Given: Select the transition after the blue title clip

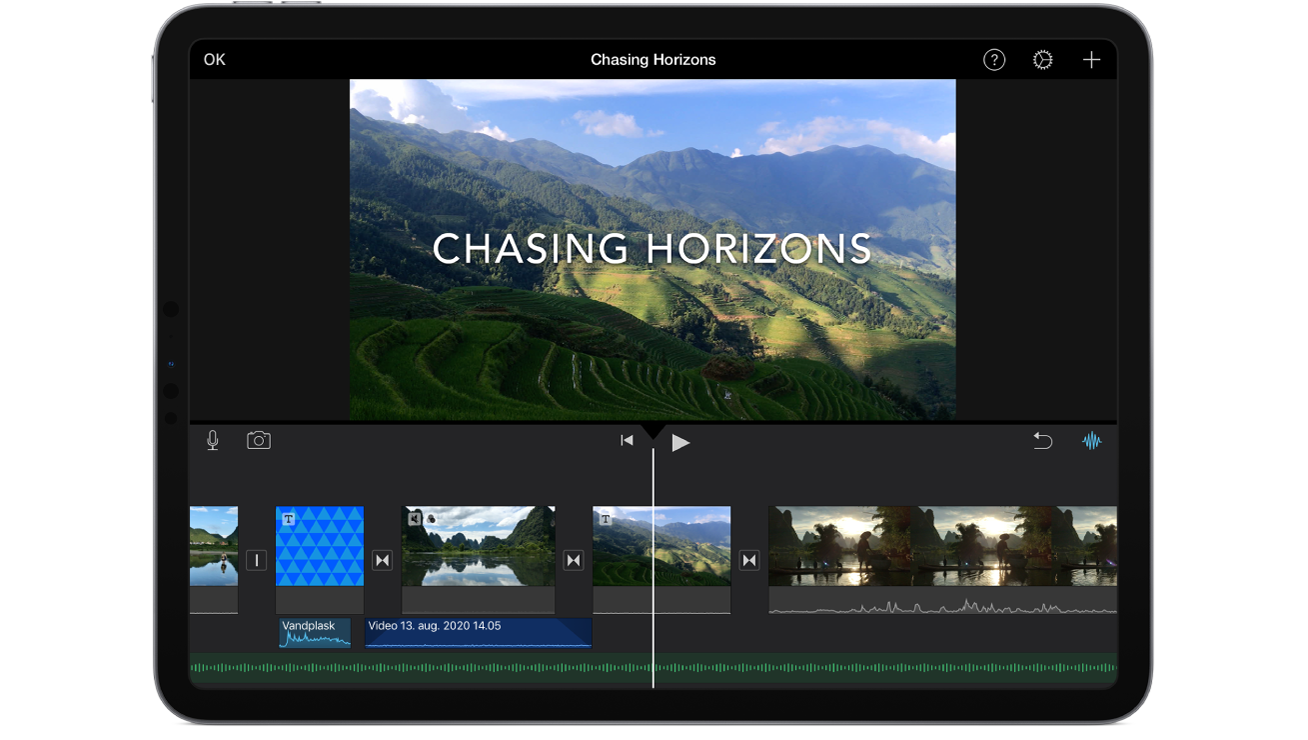Looking at the screenshot, I should (x=383, y=560).
